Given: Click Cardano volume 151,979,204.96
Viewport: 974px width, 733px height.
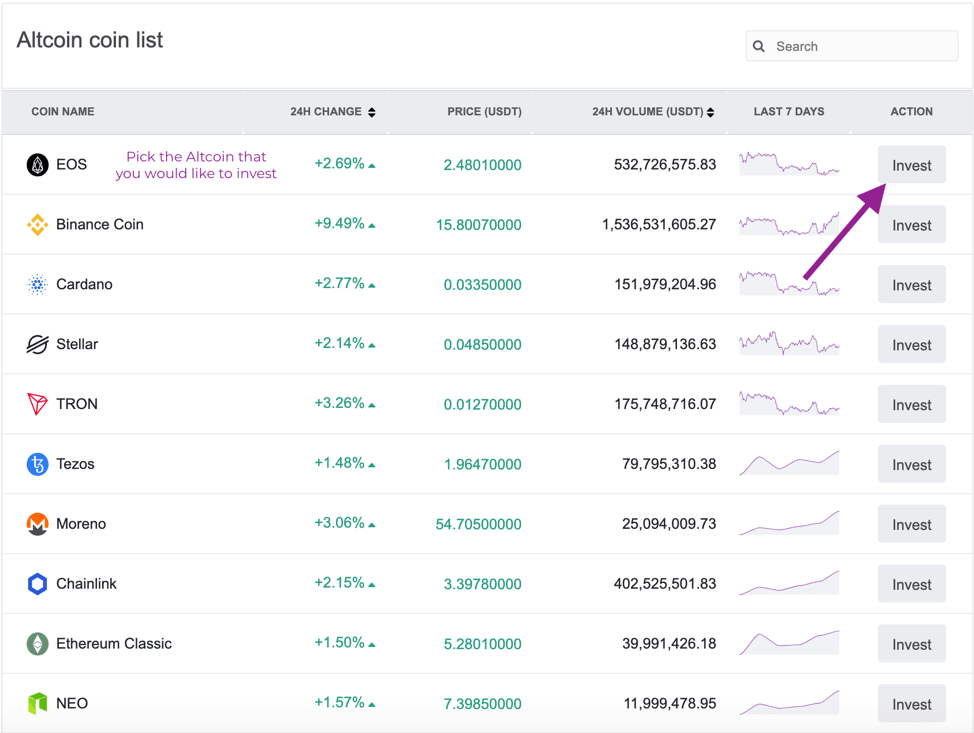Looking at the screenshot, I should coord(665,285).
